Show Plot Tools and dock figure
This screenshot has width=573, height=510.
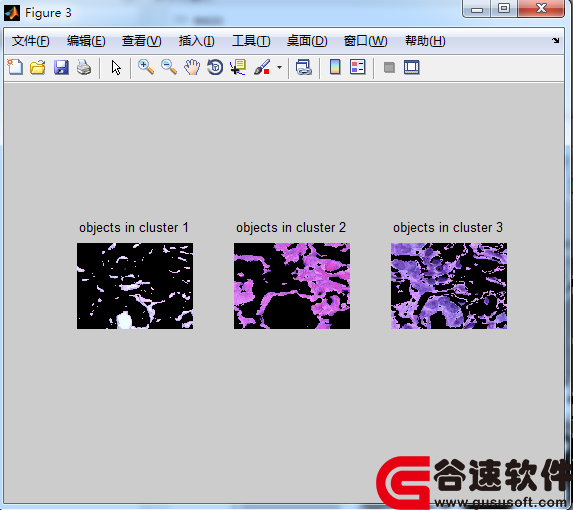tap(411, 68)
